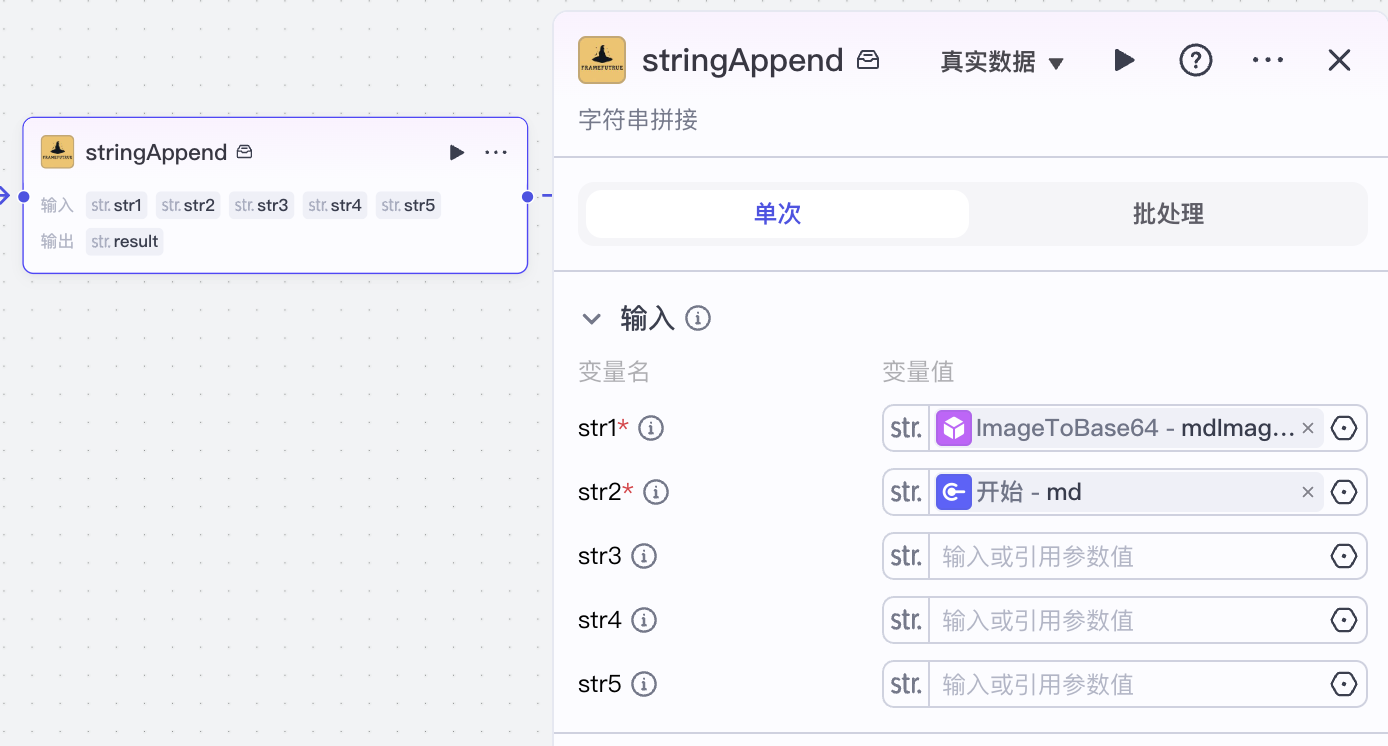Open the help question mark icon
This screenshot has height=746, width=1388.
pyautogui.click(x=1195, y=60)
